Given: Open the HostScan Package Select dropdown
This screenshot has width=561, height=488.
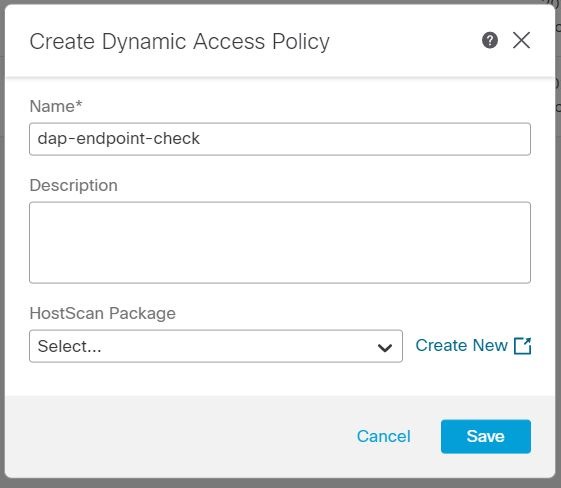Looking at the screenshot, I should coord(216,346).
